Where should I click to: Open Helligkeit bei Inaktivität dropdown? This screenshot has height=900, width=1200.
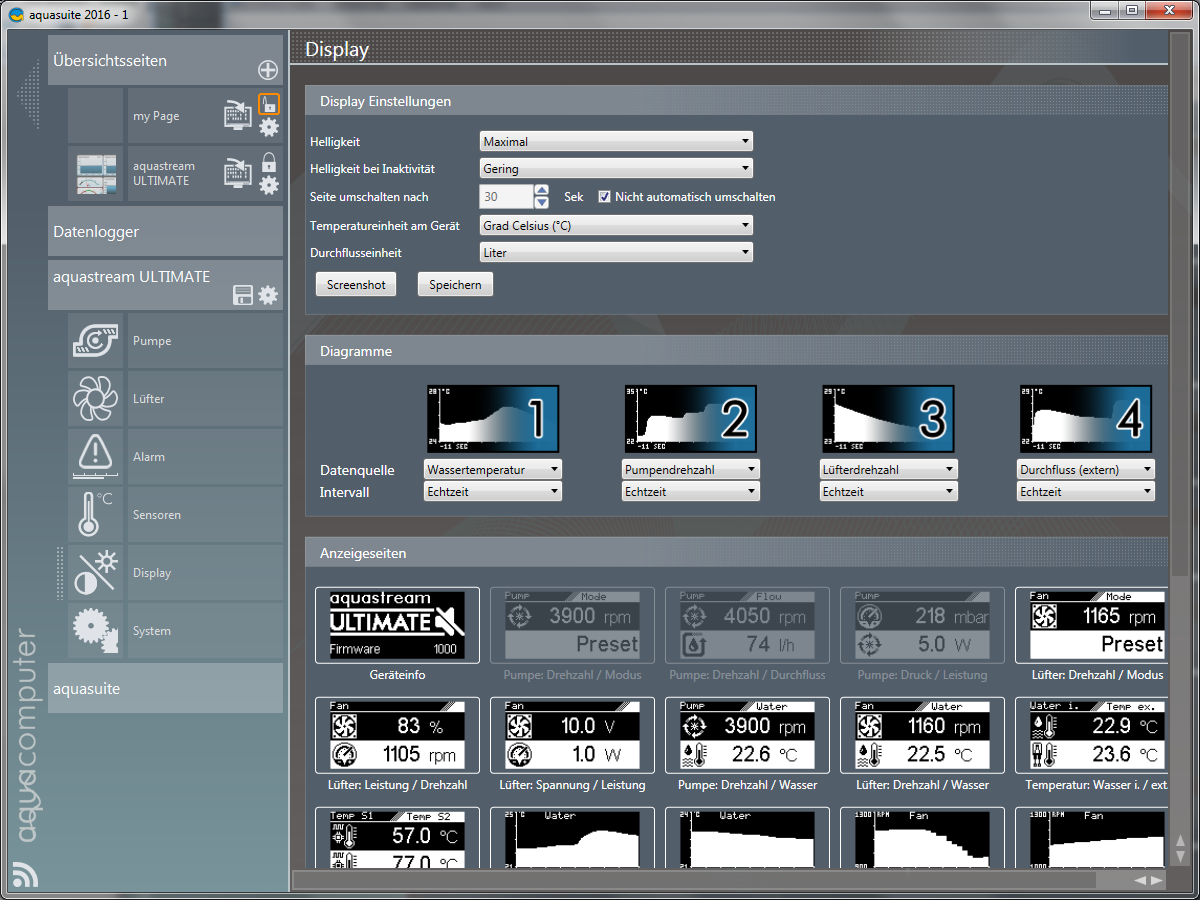point(616,169)
